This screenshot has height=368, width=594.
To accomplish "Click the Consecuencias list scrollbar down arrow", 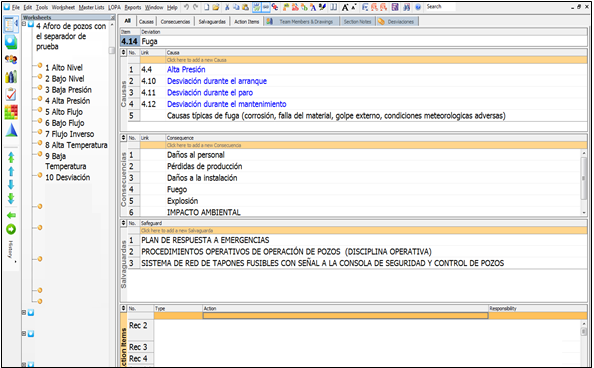I will click(584, 213).
